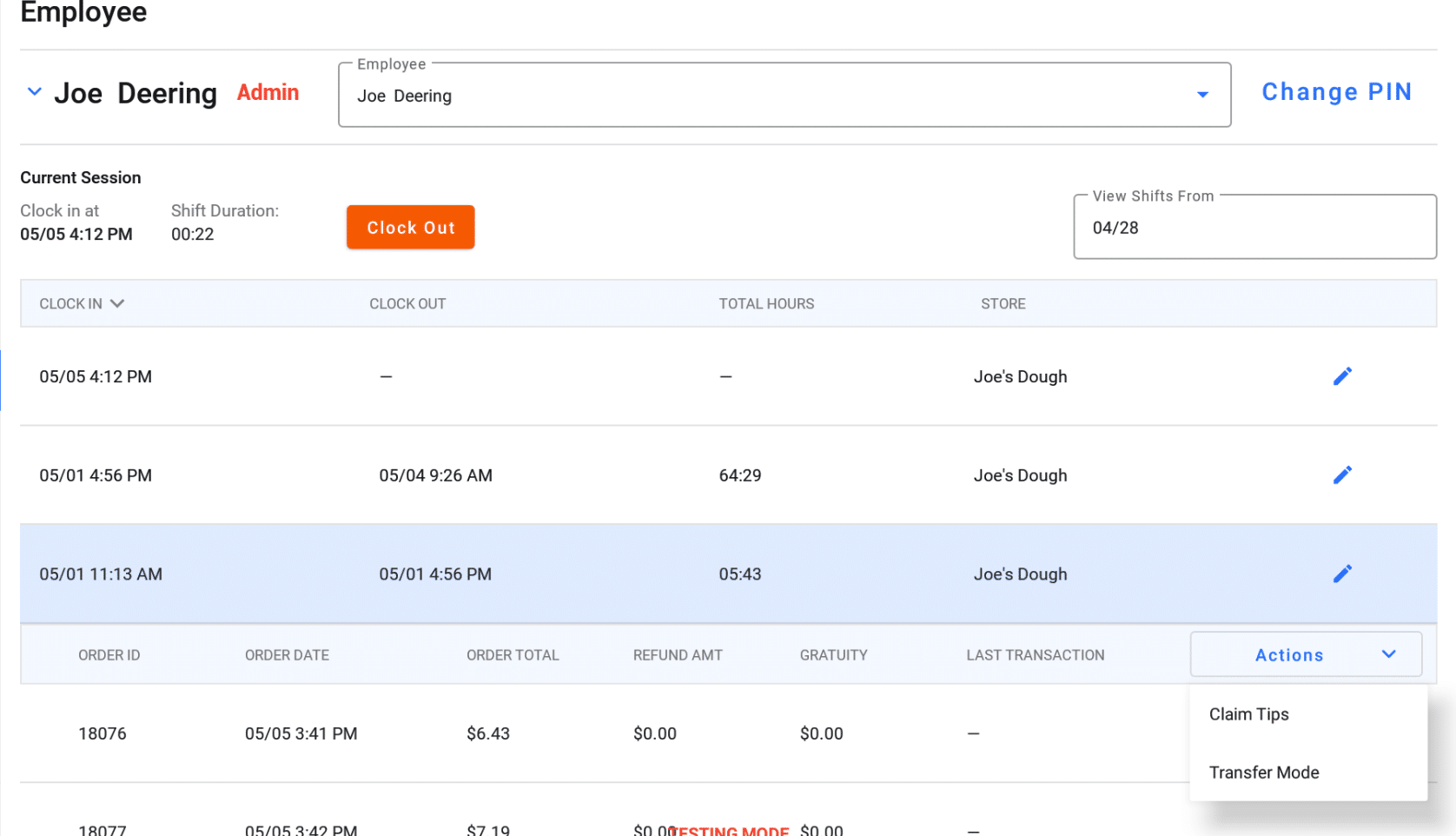The image size is (1456, 836).
Task: Select Joe's Dough in the 64:29 row
Action: (1020, 475)
